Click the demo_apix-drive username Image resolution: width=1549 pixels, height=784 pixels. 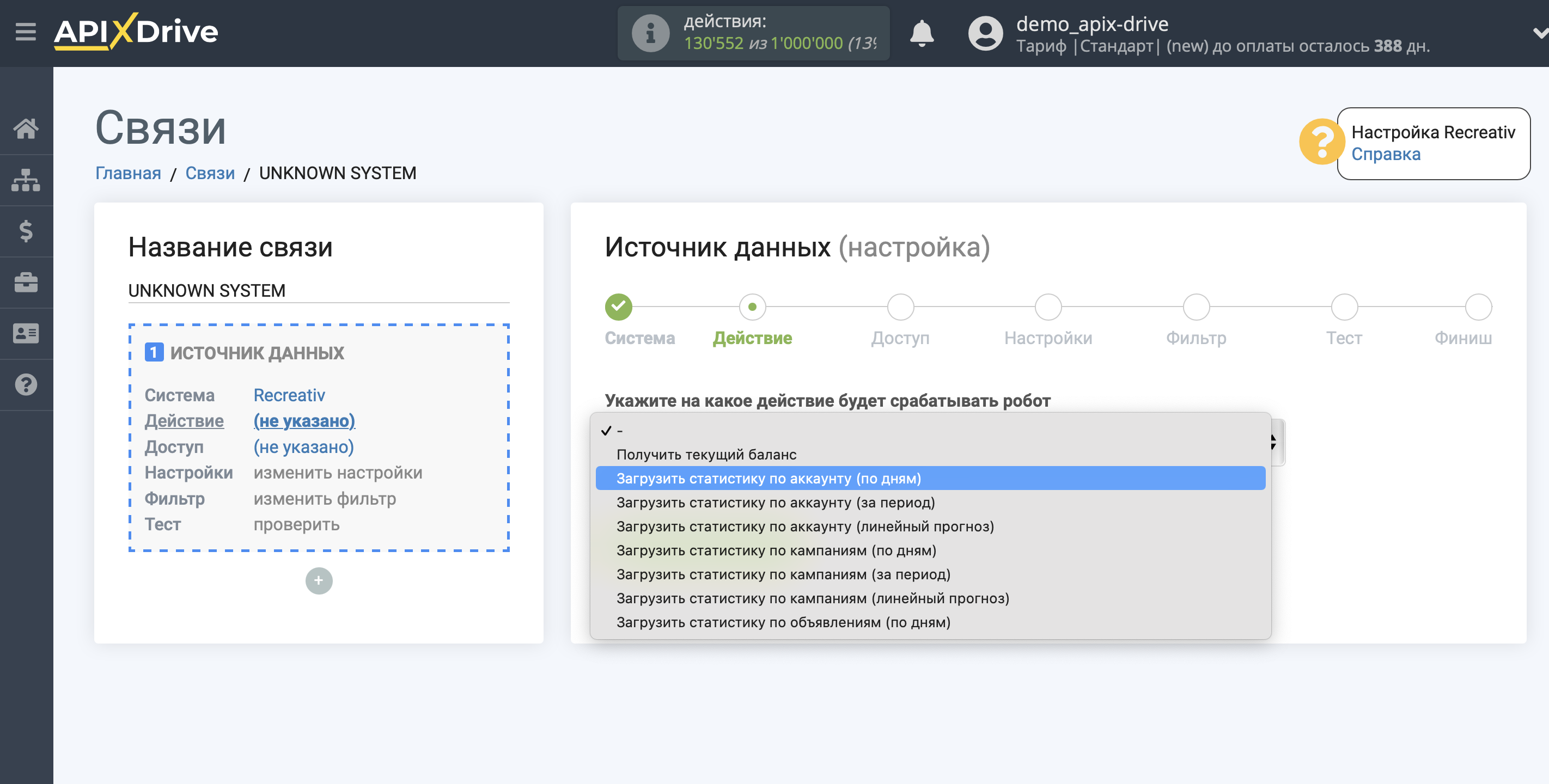(1092, 24)
